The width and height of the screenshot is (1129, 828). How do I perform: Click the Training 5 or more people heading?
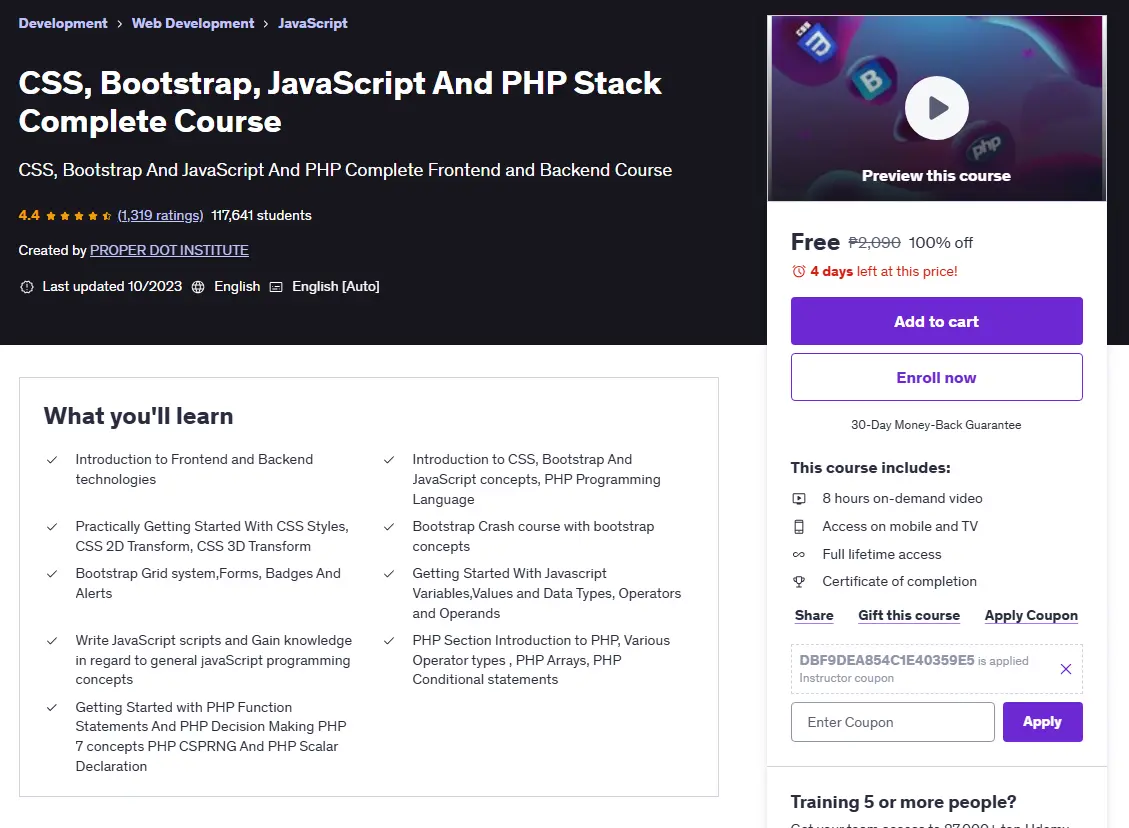[903, 802]
